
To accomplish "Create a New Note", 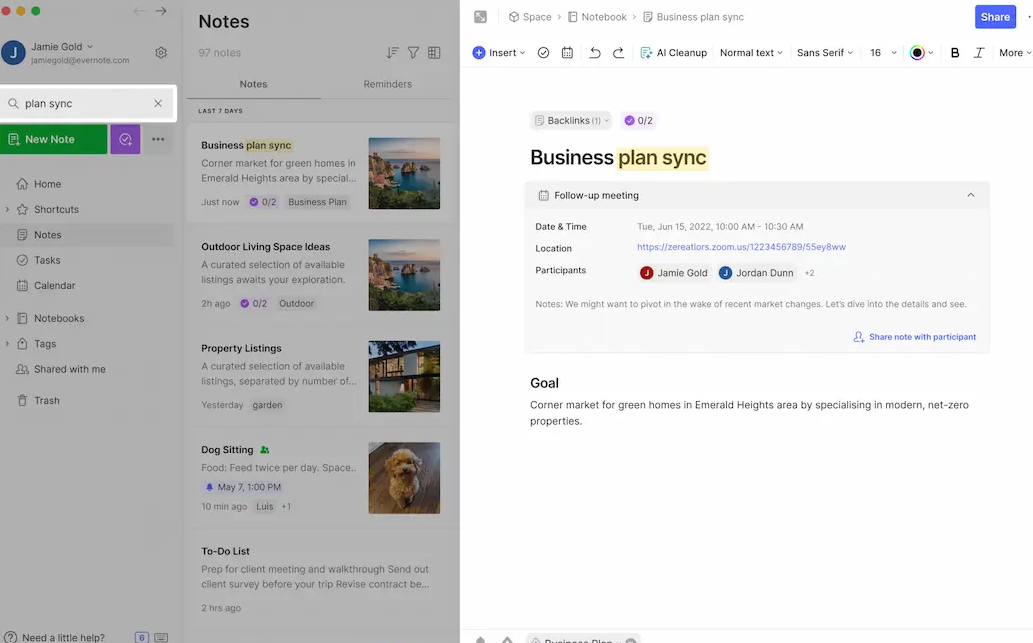I will coord(53,139).
